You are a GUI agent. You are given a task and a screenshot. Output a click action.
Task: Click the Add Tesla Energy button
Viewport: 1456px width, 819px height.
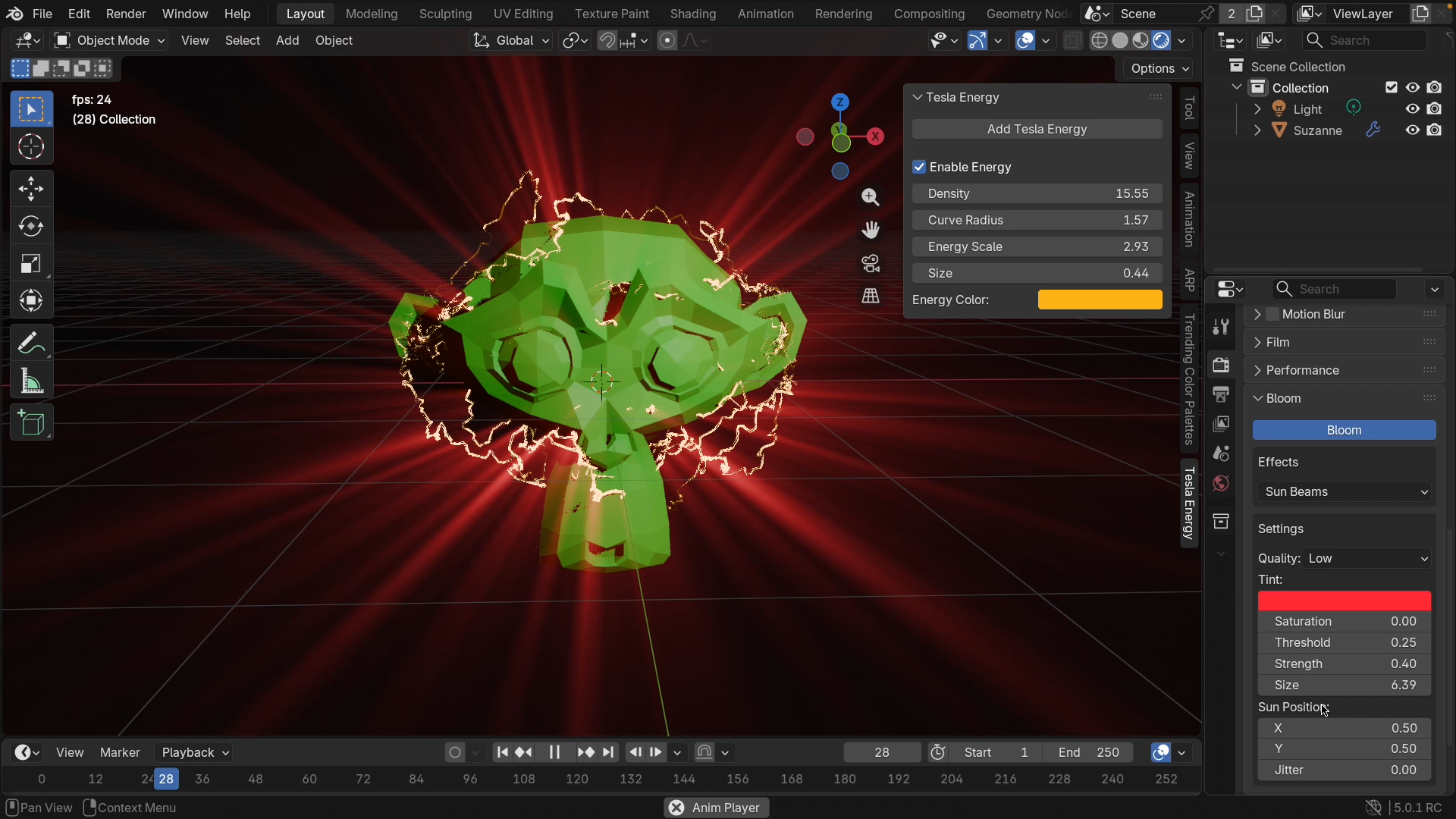point(1037,129)
